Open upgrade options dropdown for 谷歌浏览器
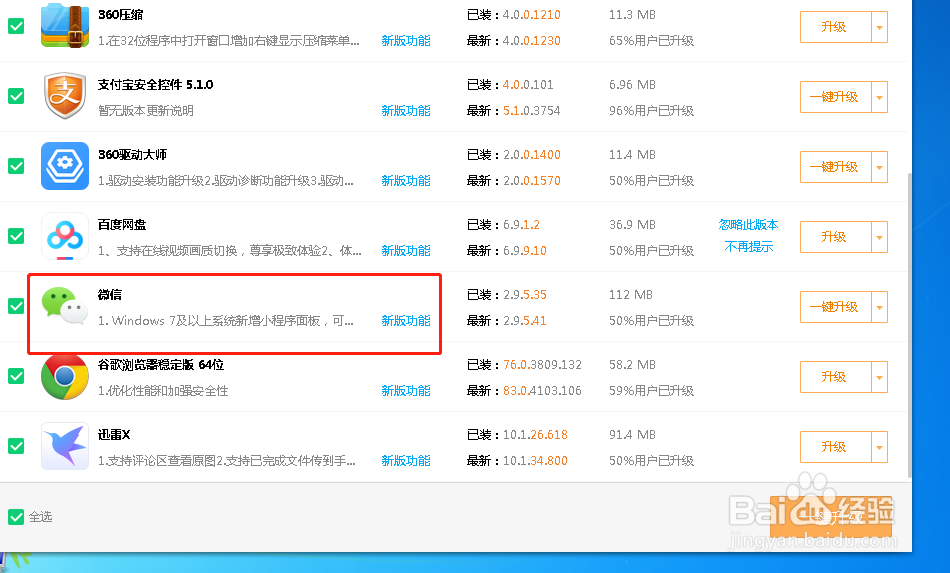The width and height of the screenshot is (950, 573). 879,377
